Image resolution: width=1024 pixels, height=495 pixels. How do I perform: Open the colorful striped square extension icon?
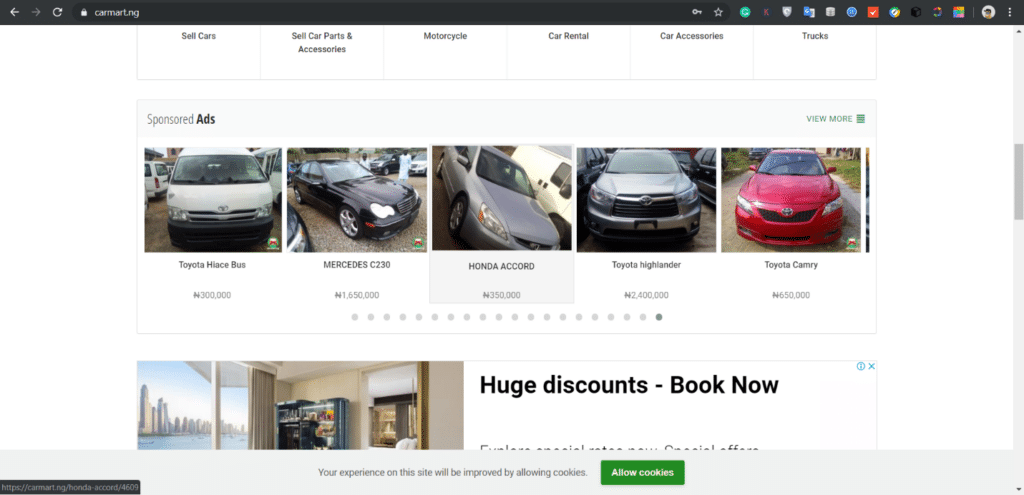click(x=959, y=12)
